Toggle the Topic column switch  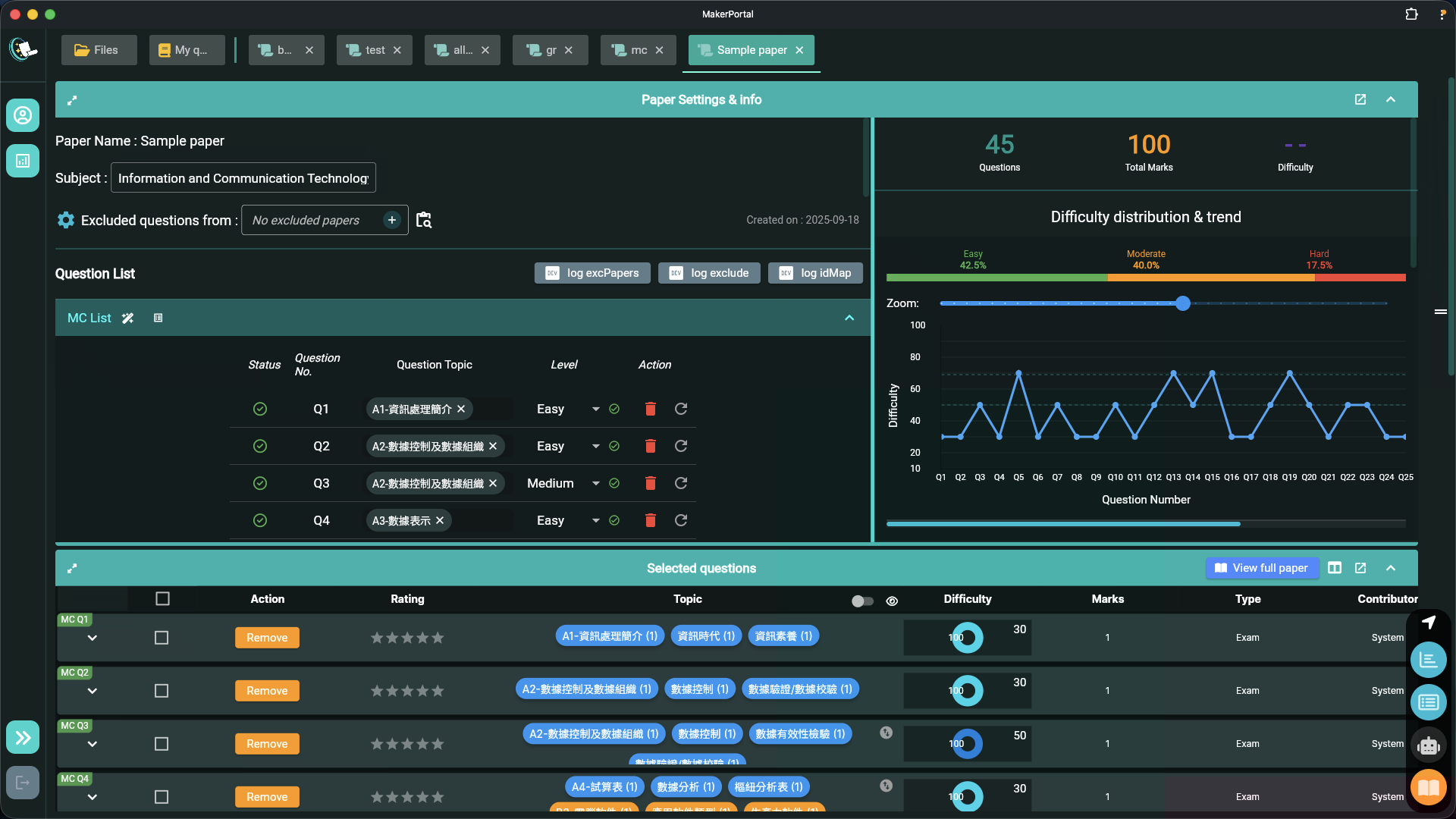(x=862, y=601)
